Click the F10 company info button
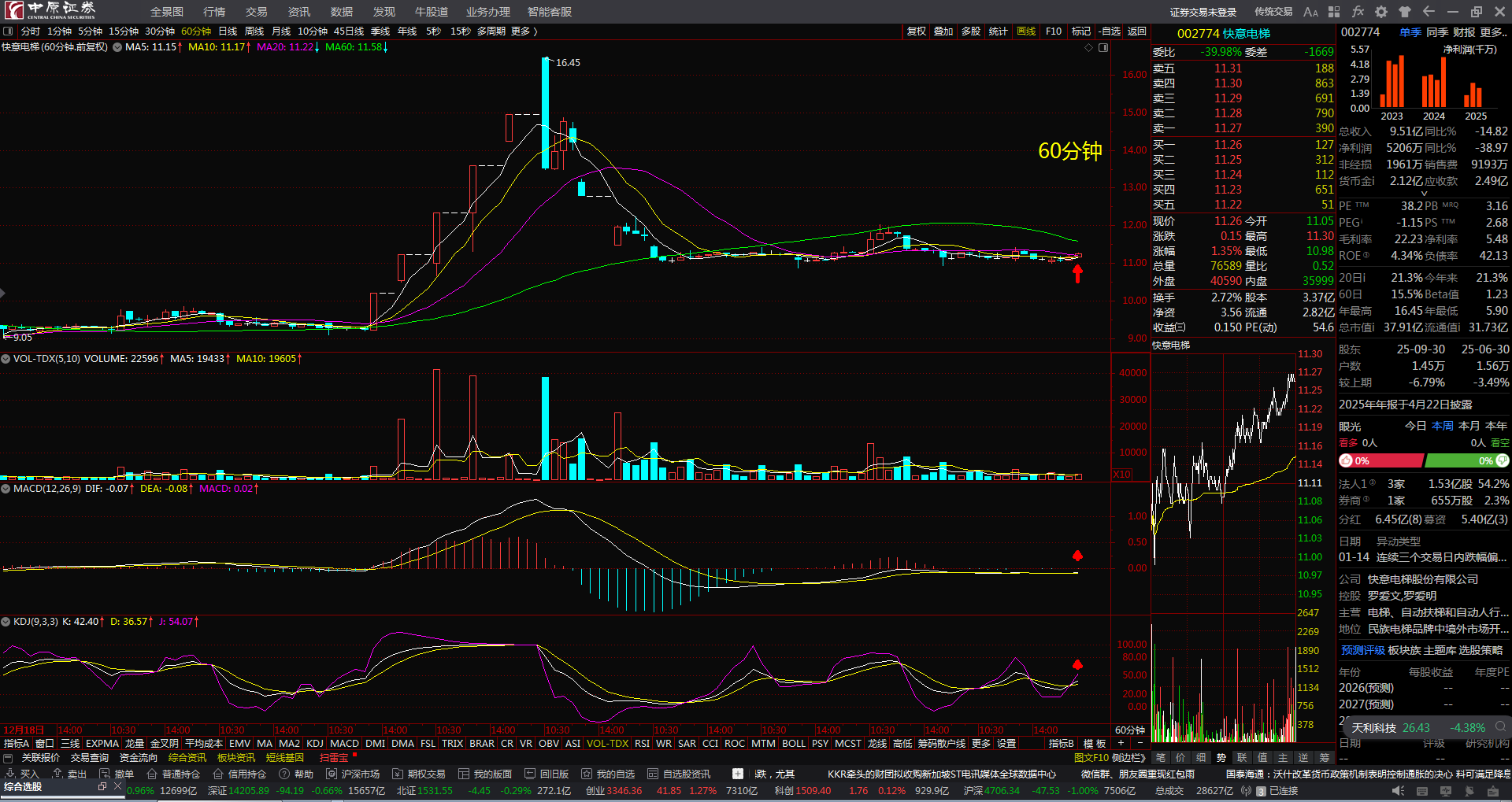1512x802 pixels. pyautogui.click(x=1054, y=31)
